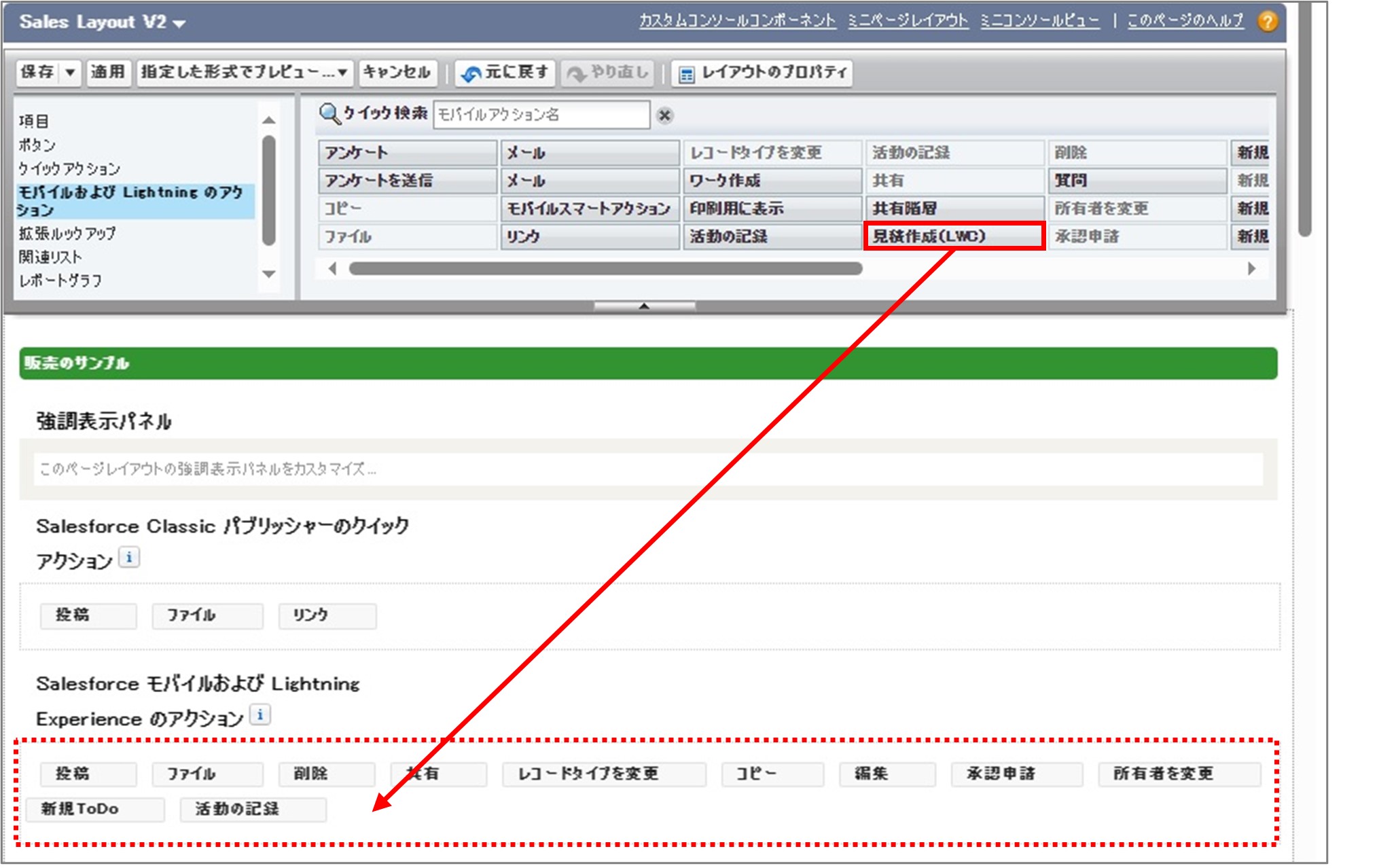Click the palette horizontal scrollbar thumb
Viewport: 1377px width, 868px height.
pos(605,269)
